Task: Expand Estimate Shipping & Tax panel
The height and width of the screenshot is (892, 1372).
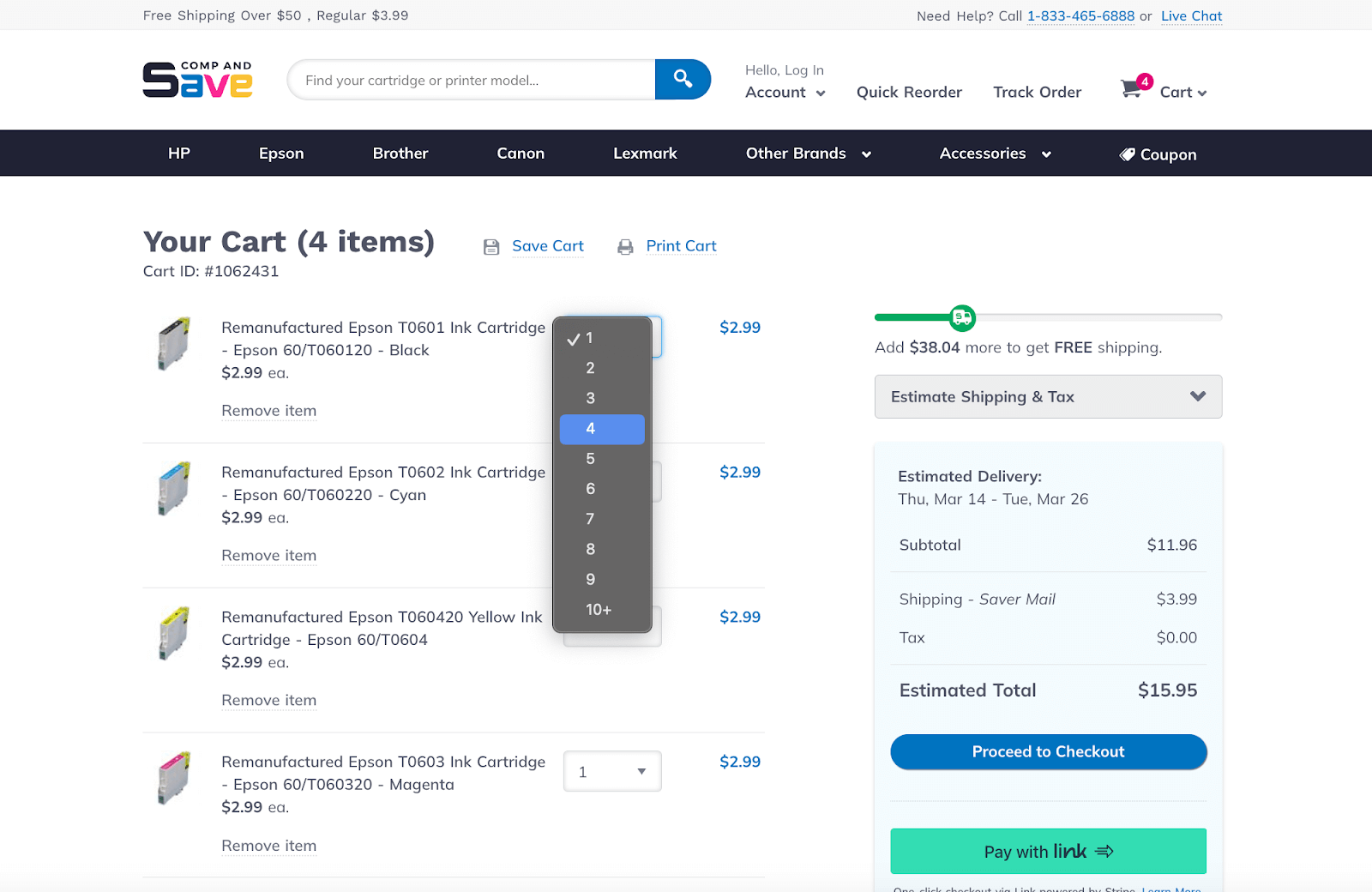Action: (1048, 397)
